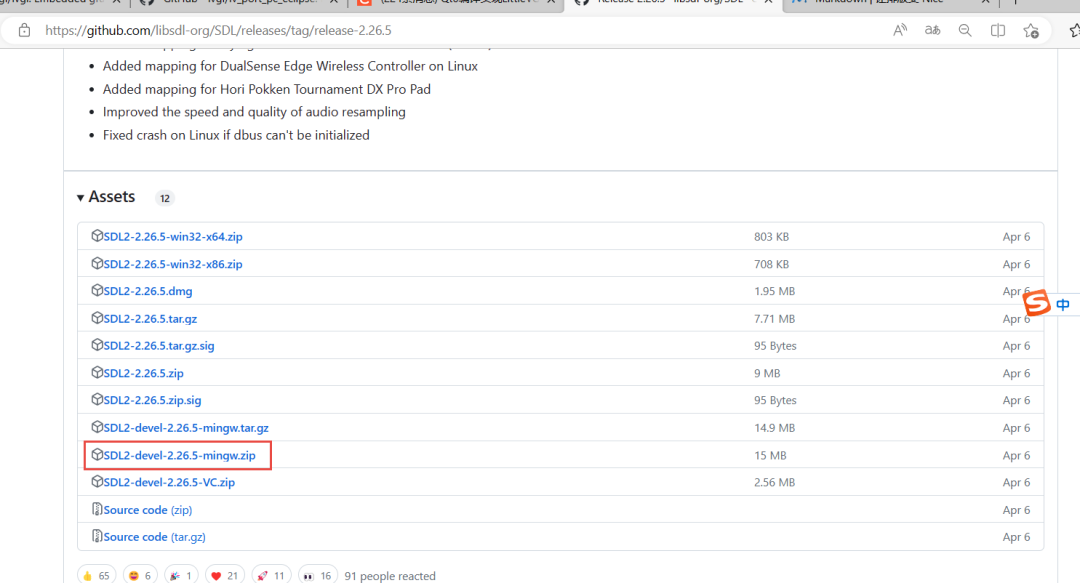Screen dimensions: 1080x583
Task: Collapse the Assets section triangle
Action: (81, 198)
